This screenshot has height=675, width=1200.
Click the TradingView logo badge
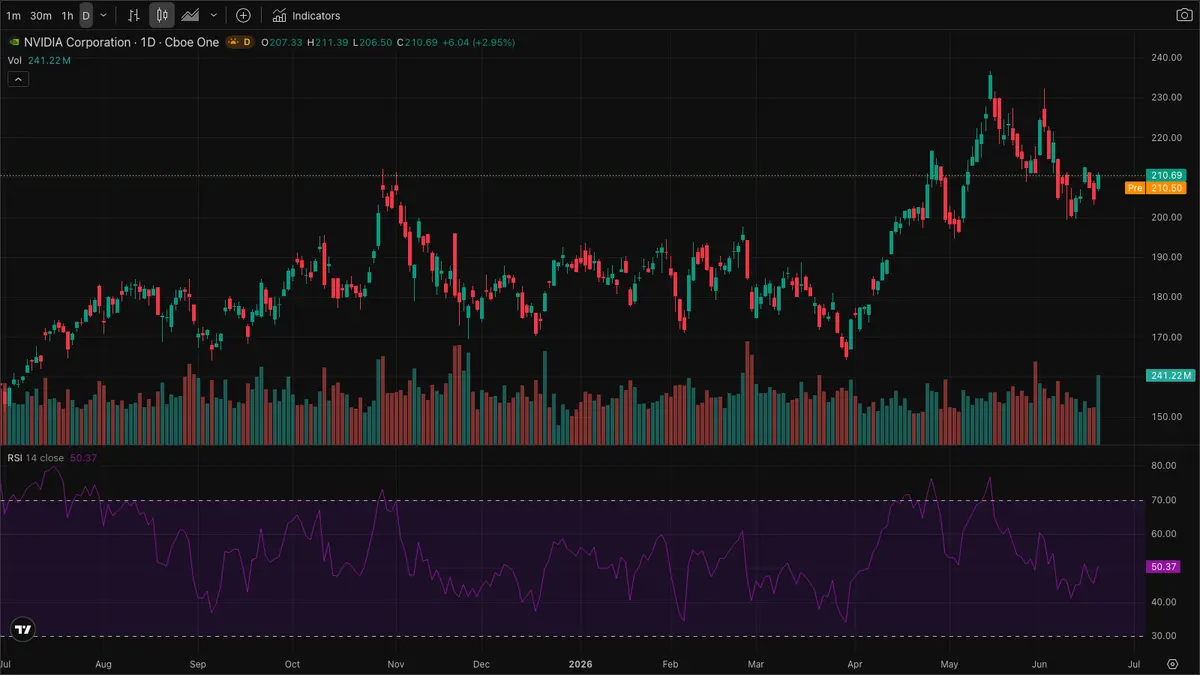(x=23, y=630)
